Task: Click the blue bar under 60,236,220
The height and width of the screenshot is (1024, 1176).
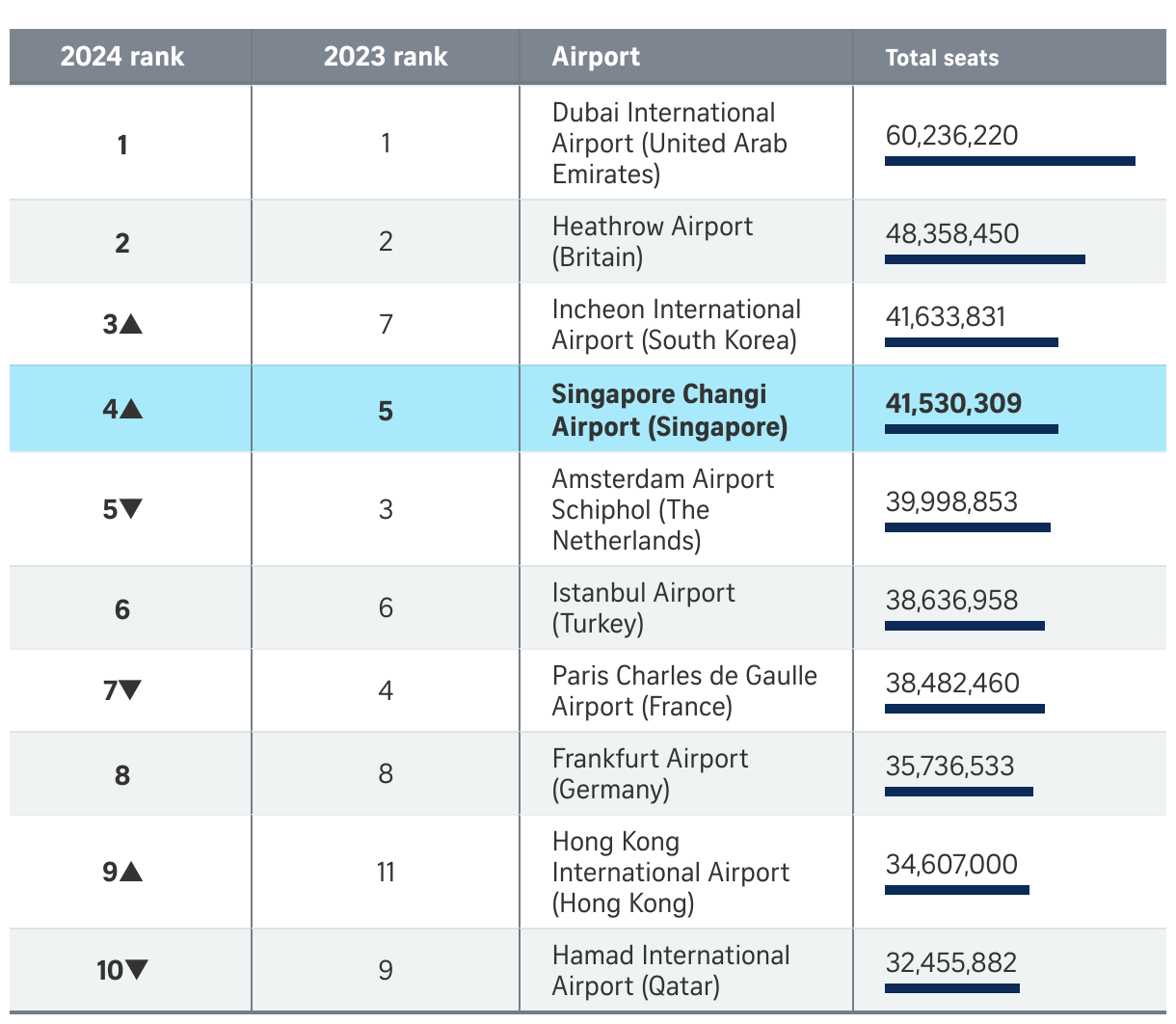Action: [1009, 161]
